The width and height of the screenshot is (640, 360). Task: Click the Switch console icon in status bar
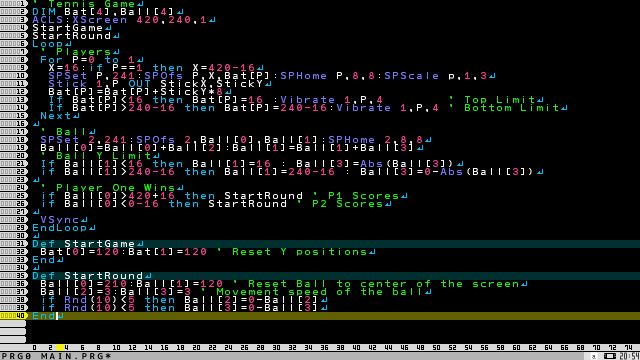[610, 356]
